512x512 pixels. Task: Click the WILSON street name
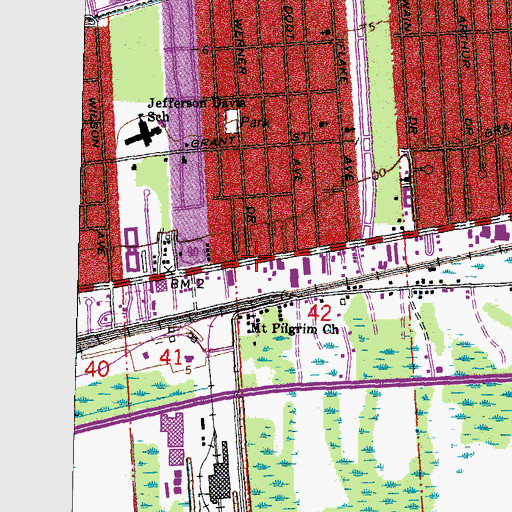(x=94, y=123)
